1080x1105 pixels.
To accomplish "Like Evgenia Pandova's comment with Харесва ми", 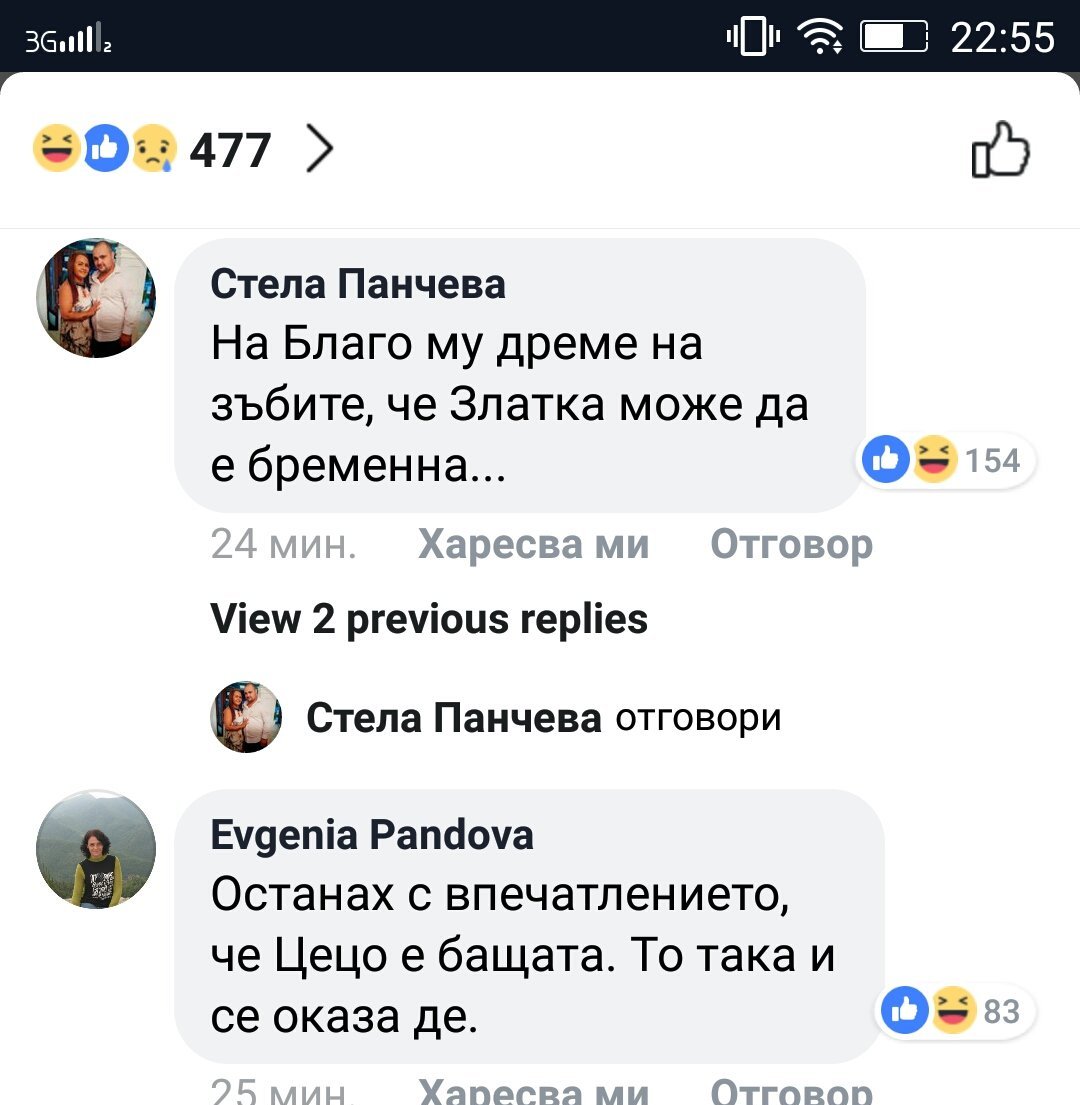I will (x=533, y=1092).
